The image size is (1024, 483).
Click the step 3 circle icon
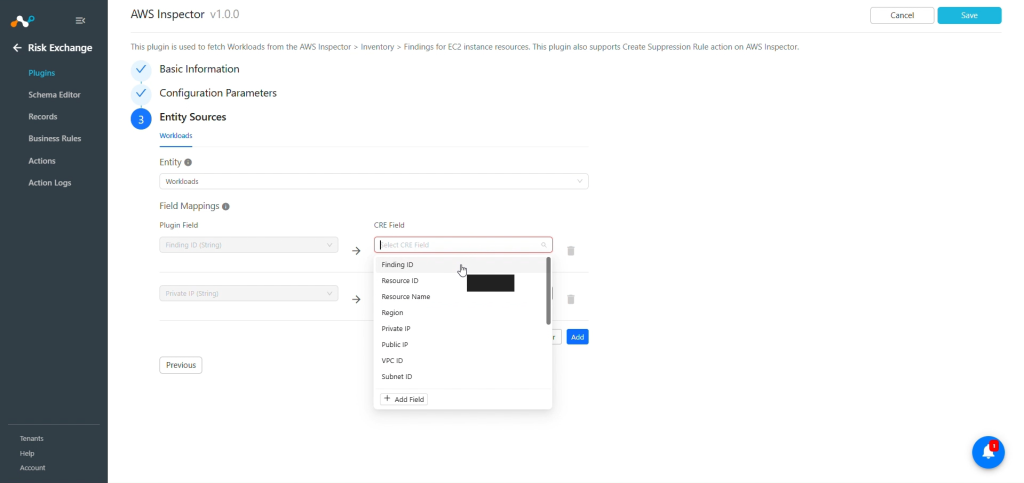(141, 119)
